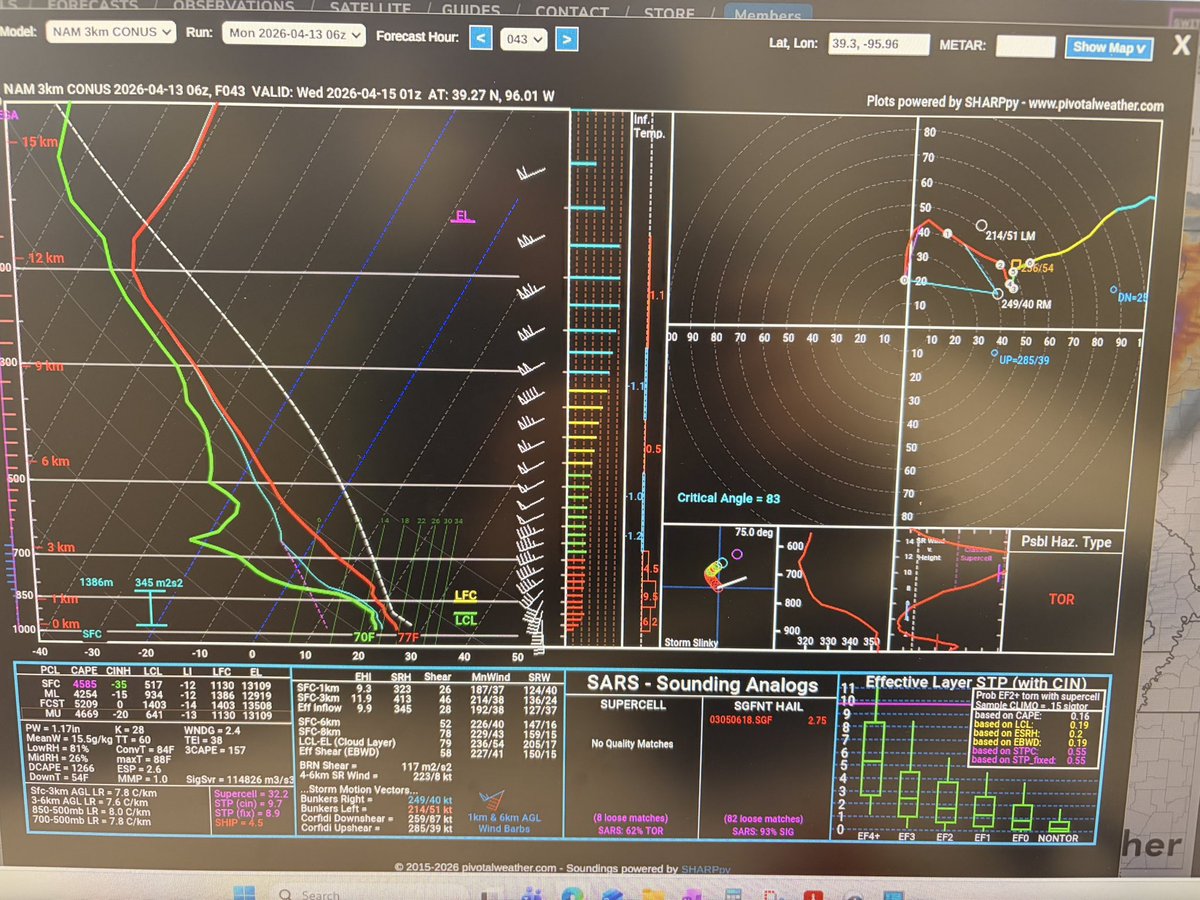Open the STORE nav tab
The width and height of the screenshot is (1200, 900).
(669, 13)
